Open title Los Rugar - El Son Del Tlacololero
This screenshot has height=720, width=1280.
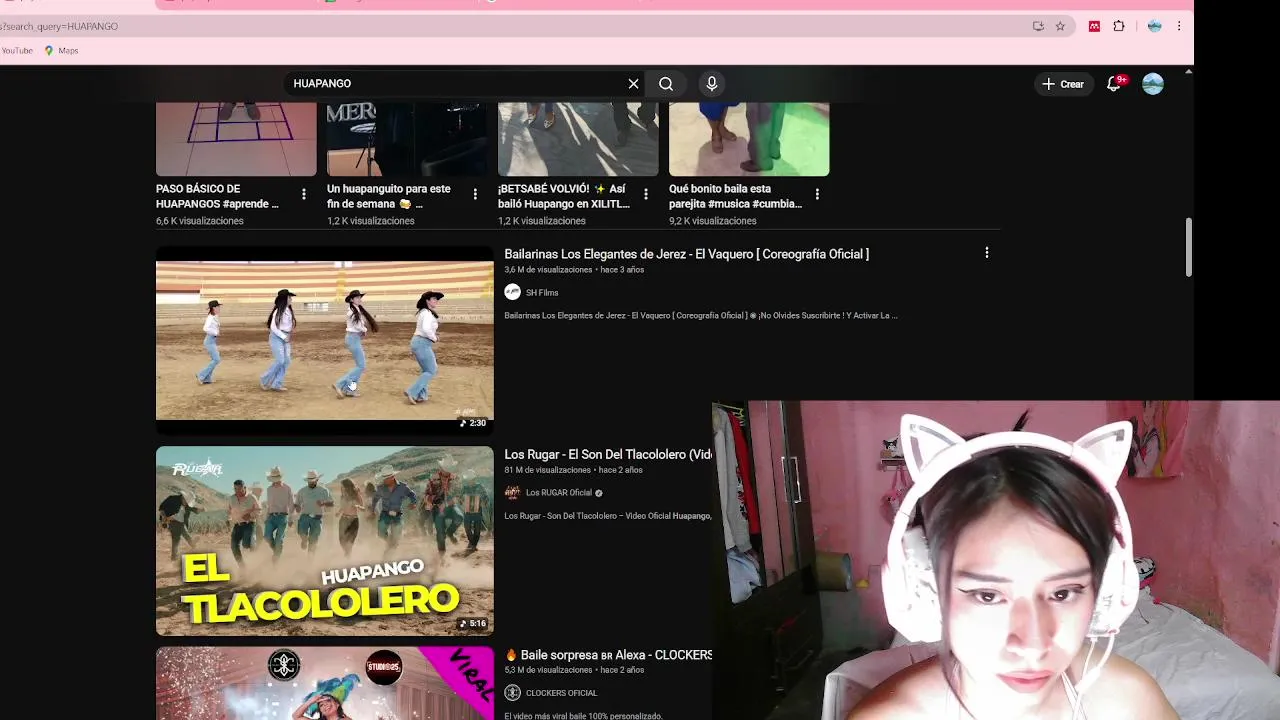tap(608, 454)
